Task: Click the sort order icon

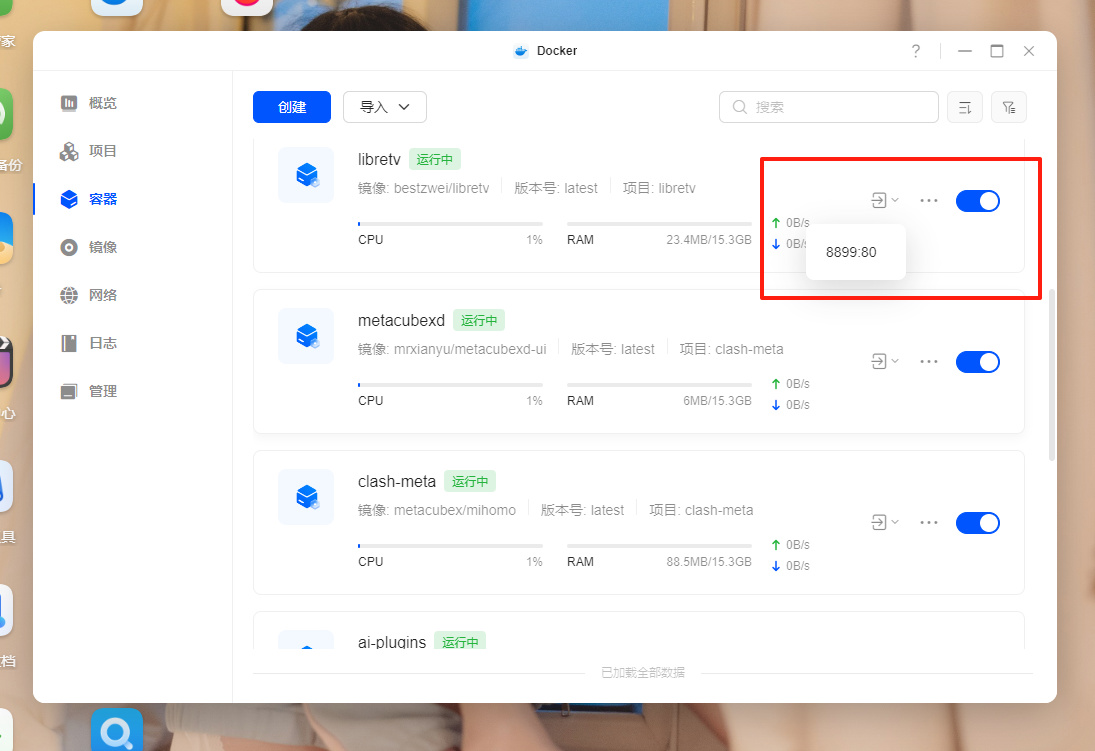Action: point(965,107)
